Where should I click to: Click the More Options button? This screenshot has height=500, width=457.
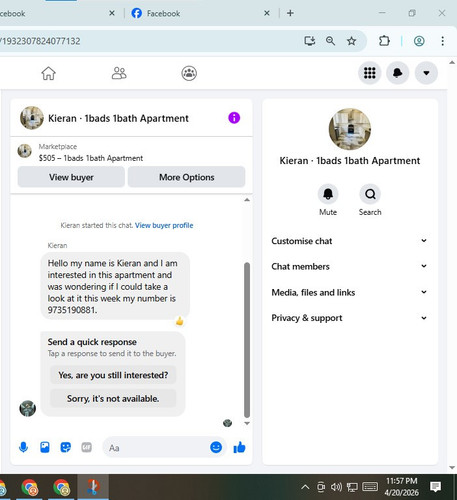(187, 177)
